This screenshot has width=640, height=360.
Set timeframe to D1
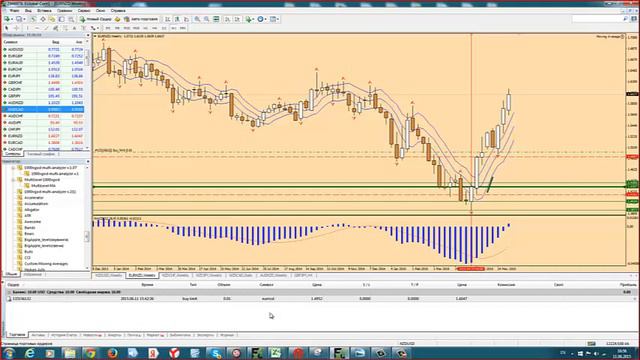164,28
